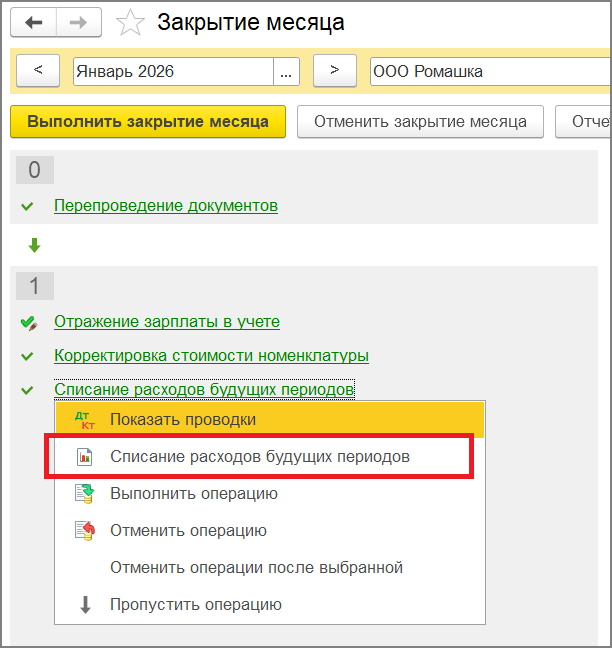Screen dimensions: 612x648
Task: Click edited-check status icon beside Отражение зарплаты
Action: (28, 322)
